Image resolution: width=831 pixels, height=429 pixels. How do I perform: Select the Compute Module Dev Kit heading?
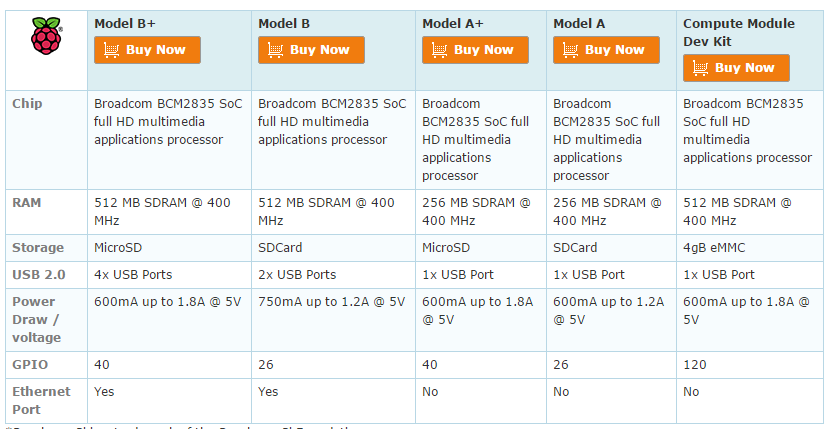coord(739,32)
